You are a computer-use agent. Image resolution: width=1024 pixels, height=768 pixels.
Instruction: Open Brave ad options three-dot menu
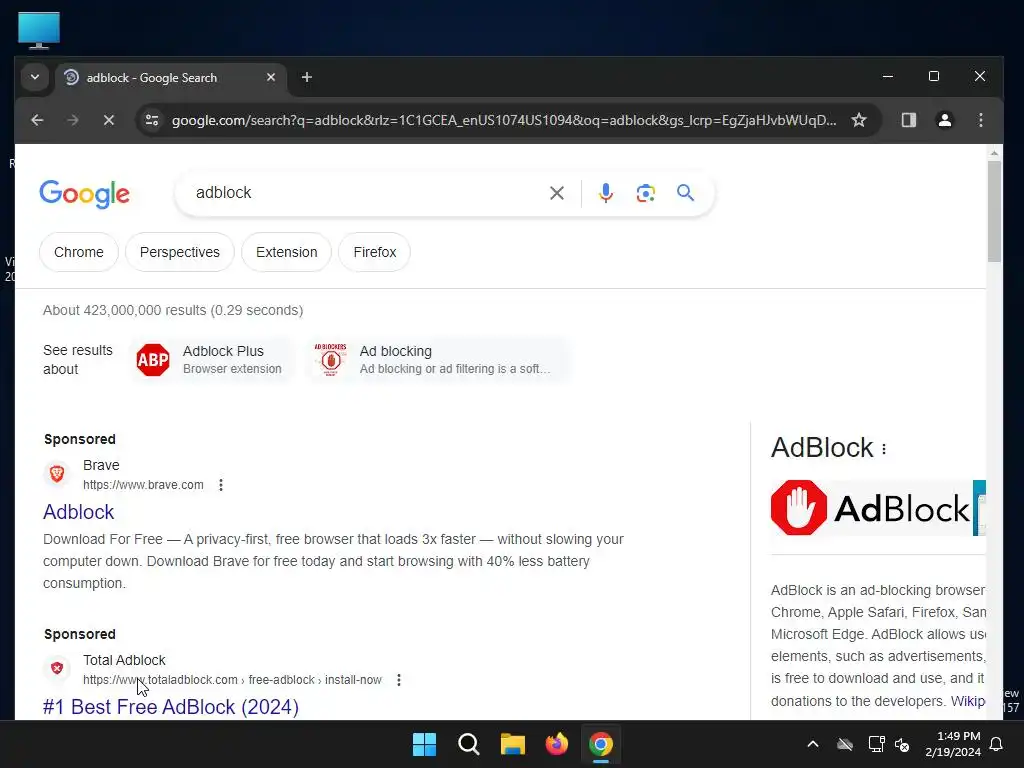pos(221,485)
